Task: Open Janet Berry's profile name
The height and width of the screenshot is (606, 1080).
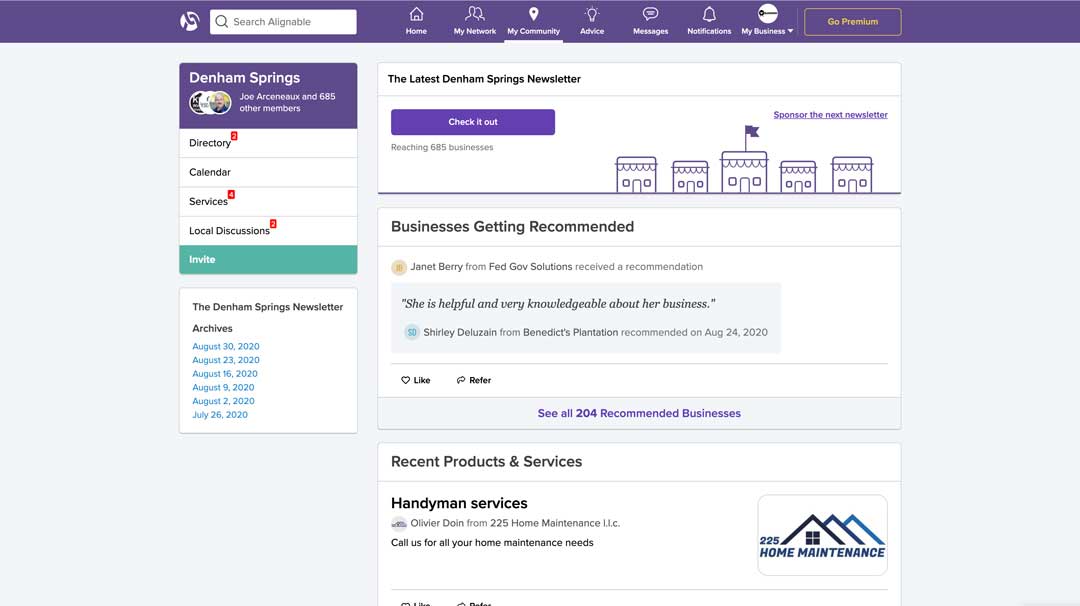Action: pos(437,267)
